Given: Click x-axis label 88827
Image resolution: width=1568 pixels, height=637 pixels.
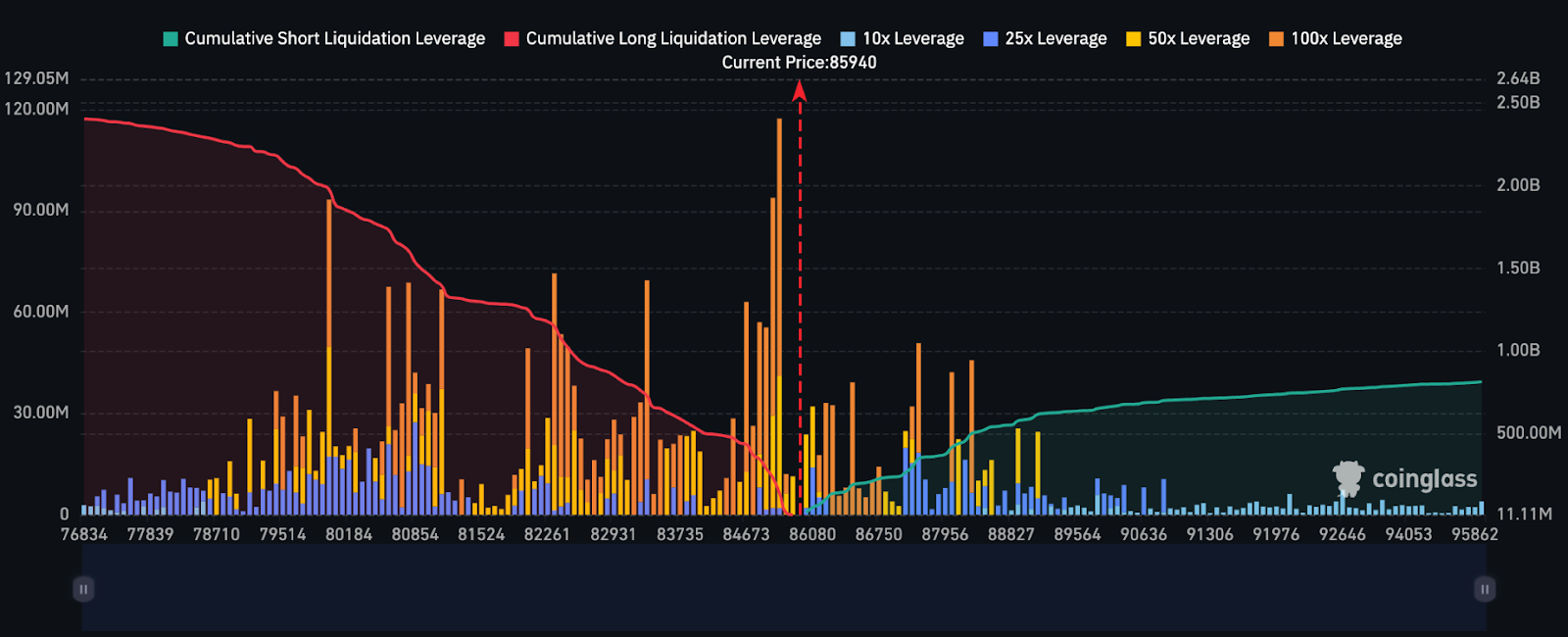Looking at the screenshot, I should click(x=1010, y=534).
